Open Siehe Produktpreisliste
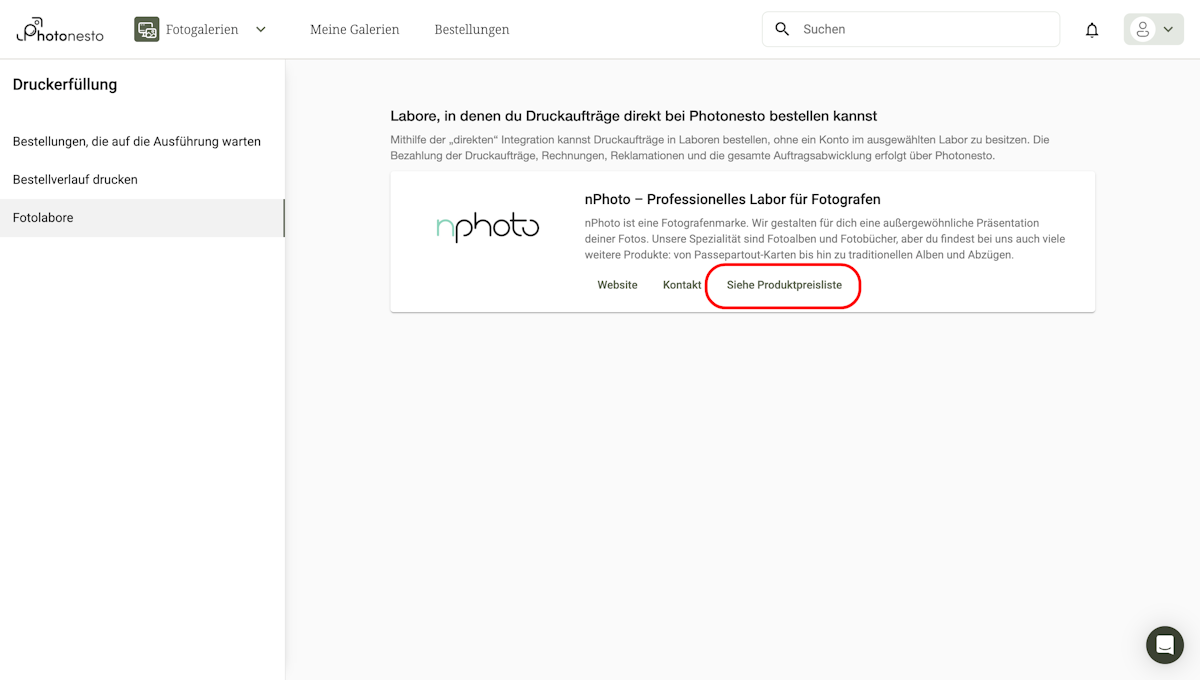Image resolution: width=1200 pixels, height=680 pixels. pos(782,284)
